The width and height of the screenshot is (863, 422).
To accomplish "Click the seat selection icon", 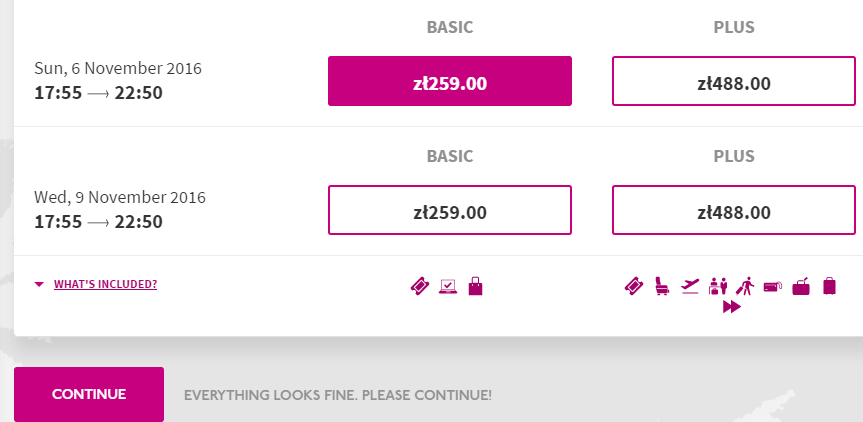I will pos(661,286).
